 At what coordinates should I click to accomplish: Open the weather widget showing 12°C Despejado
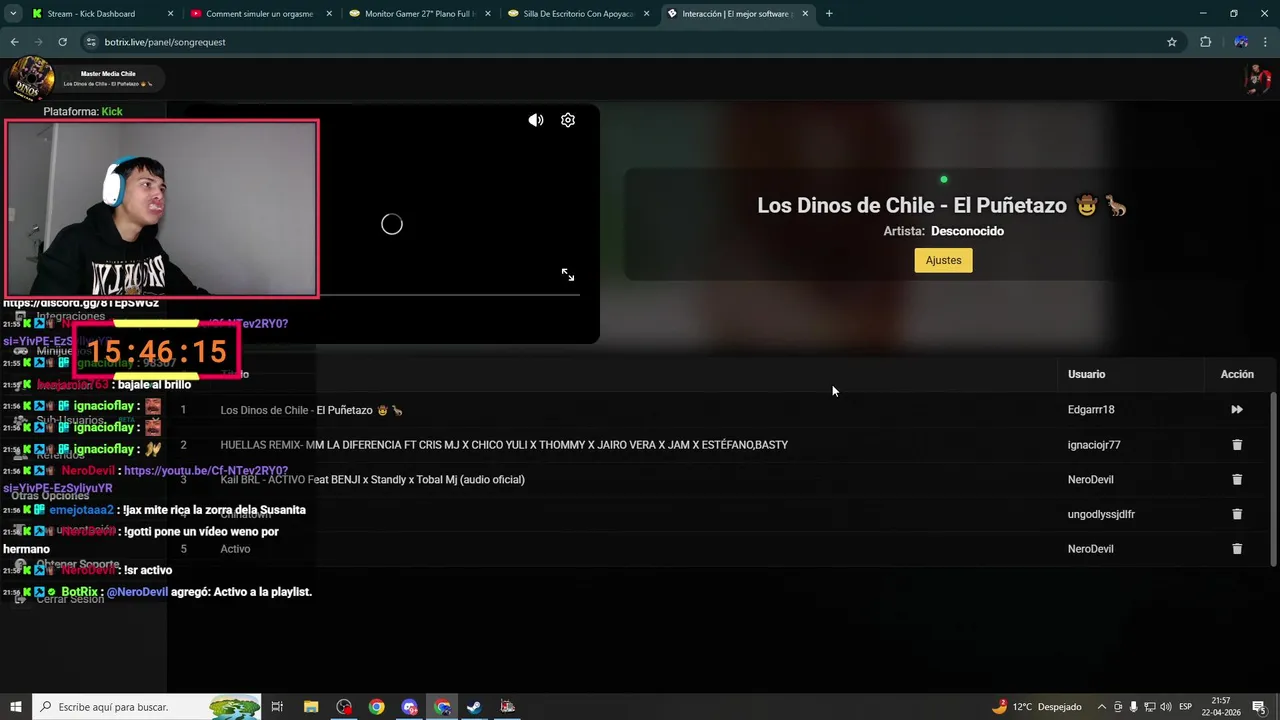[x=1036, y=707]
